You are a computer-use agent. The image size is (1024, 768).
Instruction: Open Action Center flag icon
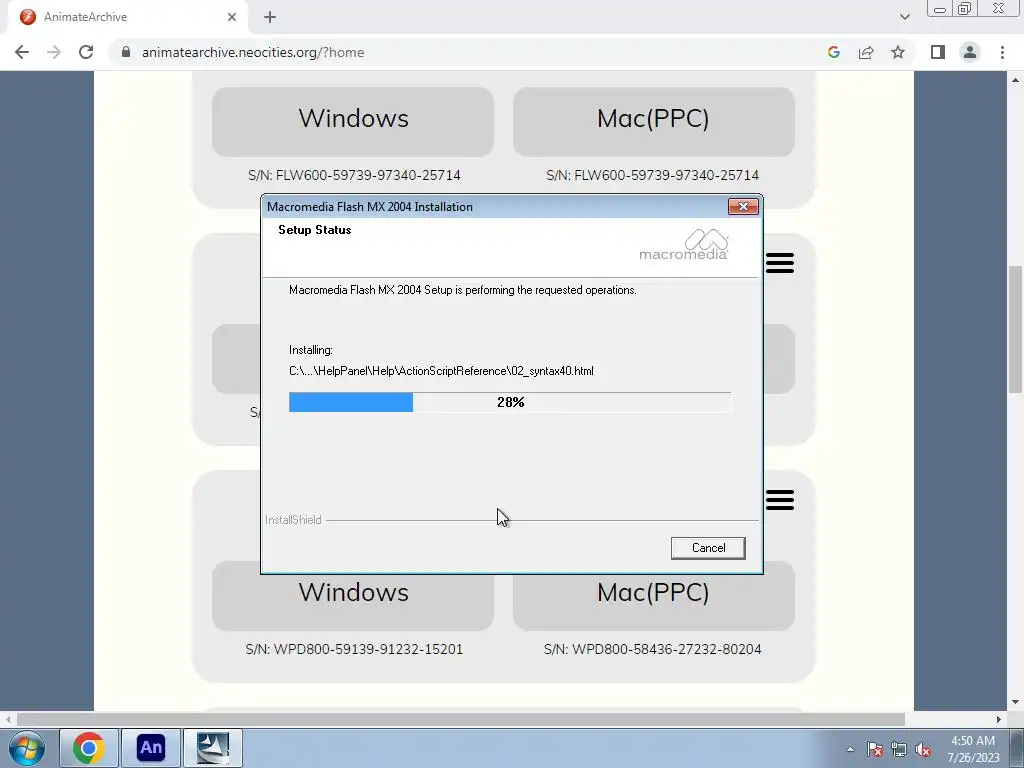click(x=875, y=750)
